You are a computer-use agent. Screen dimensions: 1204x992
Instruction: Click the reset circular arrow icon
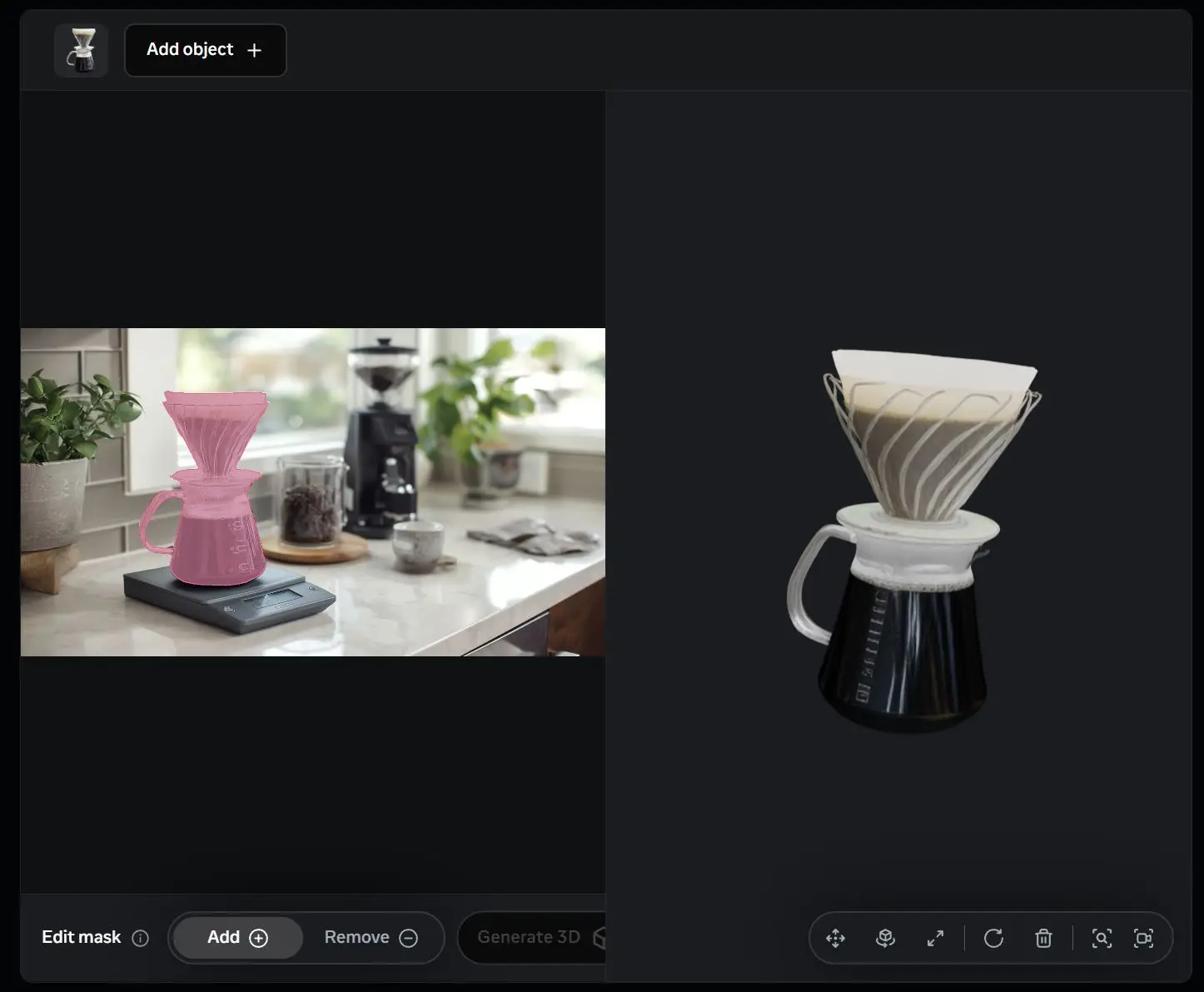993,939
